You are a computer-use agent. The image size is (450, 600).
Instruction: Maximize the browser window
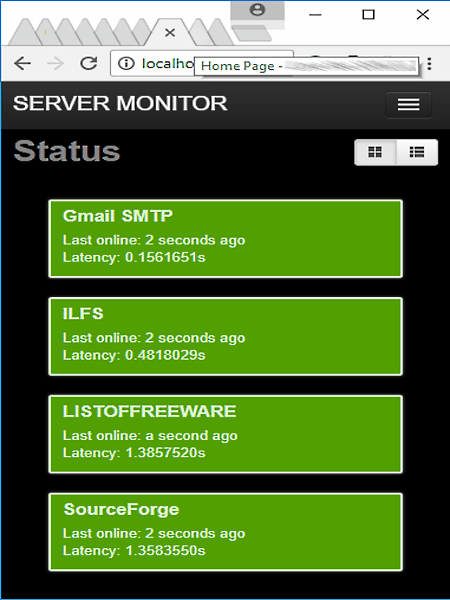368,15
